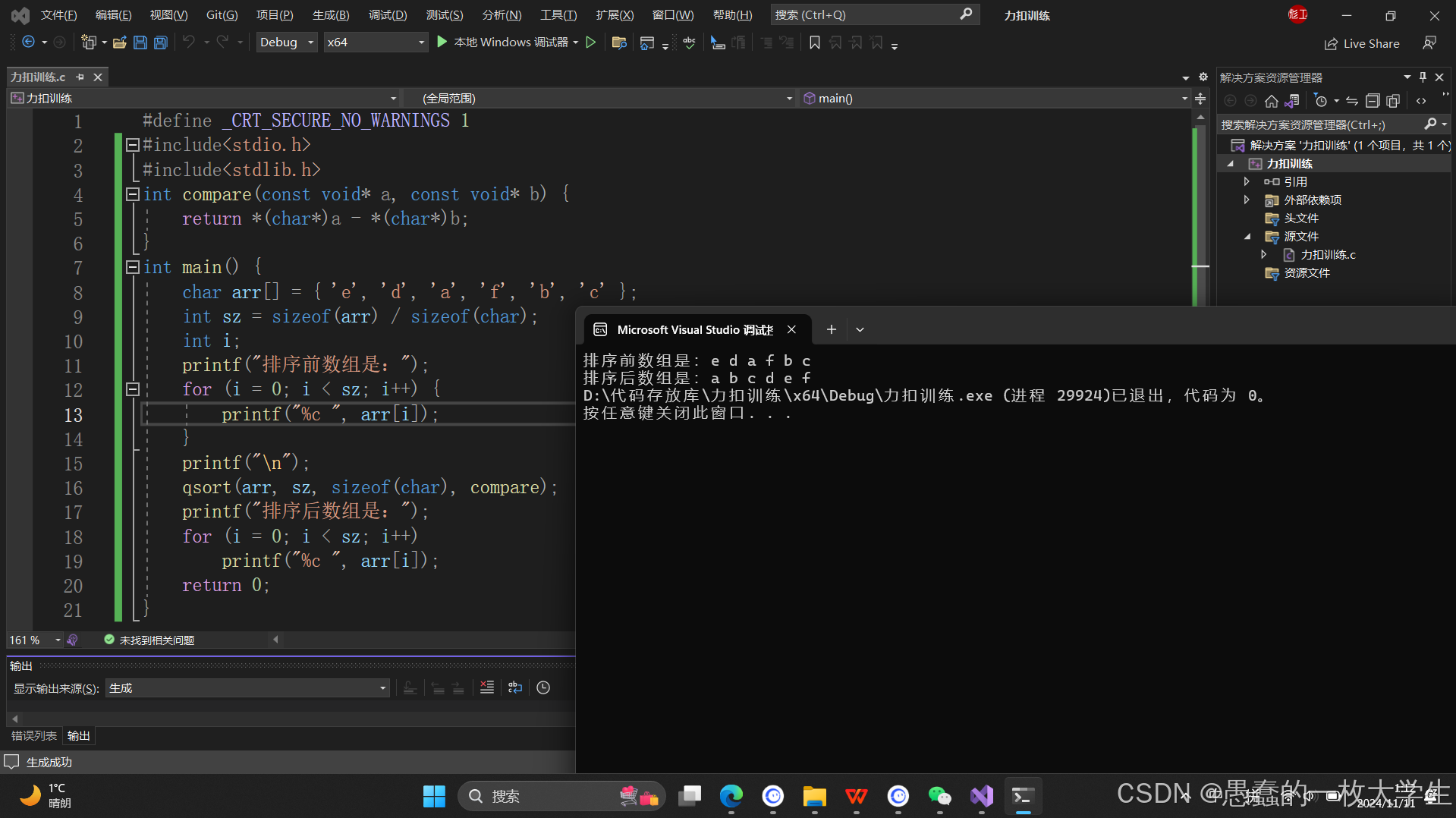This screenshot has height=818, width=1456.
Task: Open WeChat from the Windows taskbar
Action: coord(939,796)
